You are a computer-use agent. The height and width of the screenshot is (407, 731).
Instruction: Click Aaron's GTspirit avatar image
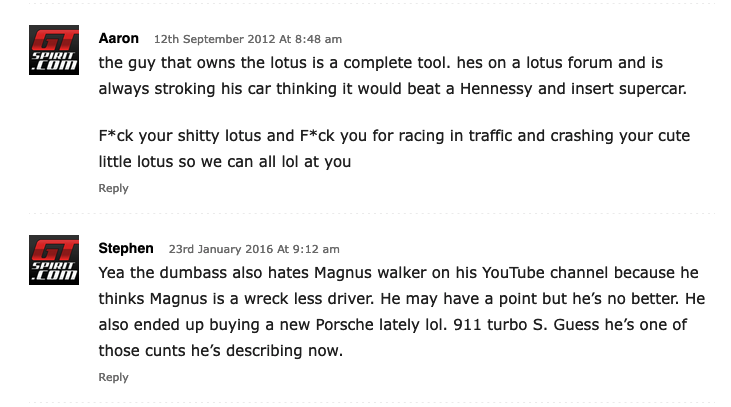pyautogui.click(x=54, y=50)
